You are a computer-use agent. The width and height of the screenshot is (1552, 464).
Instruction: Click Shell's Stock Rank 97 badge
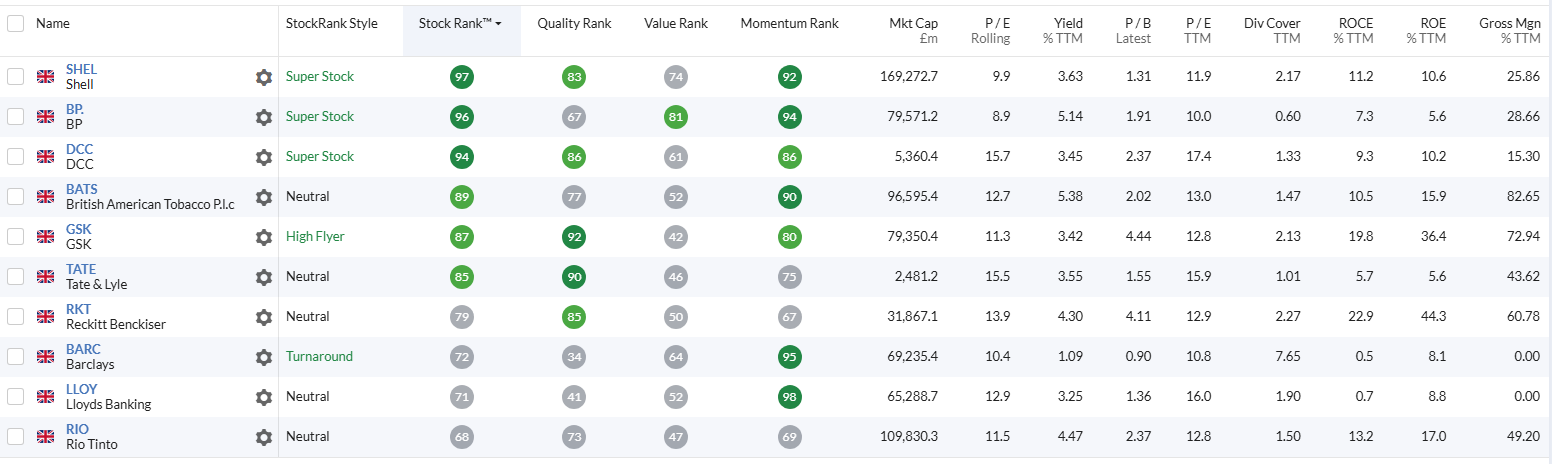(x=462, y=77)
